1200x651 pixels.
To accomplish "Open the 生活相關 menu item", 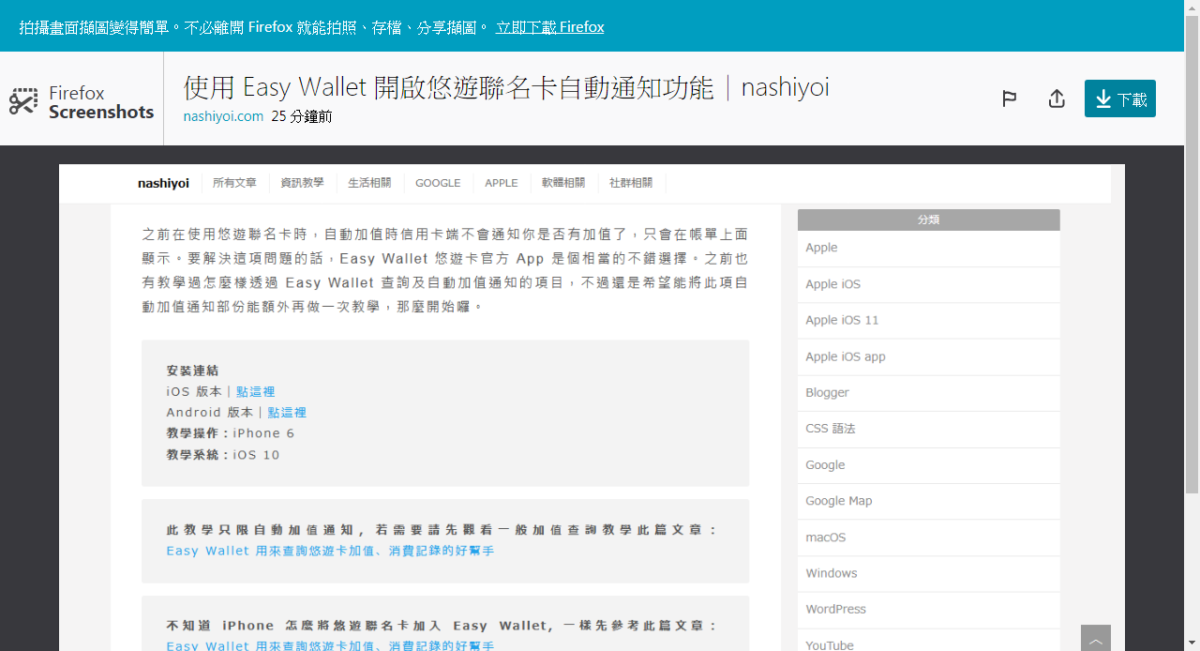I will (x=369, y=183).
